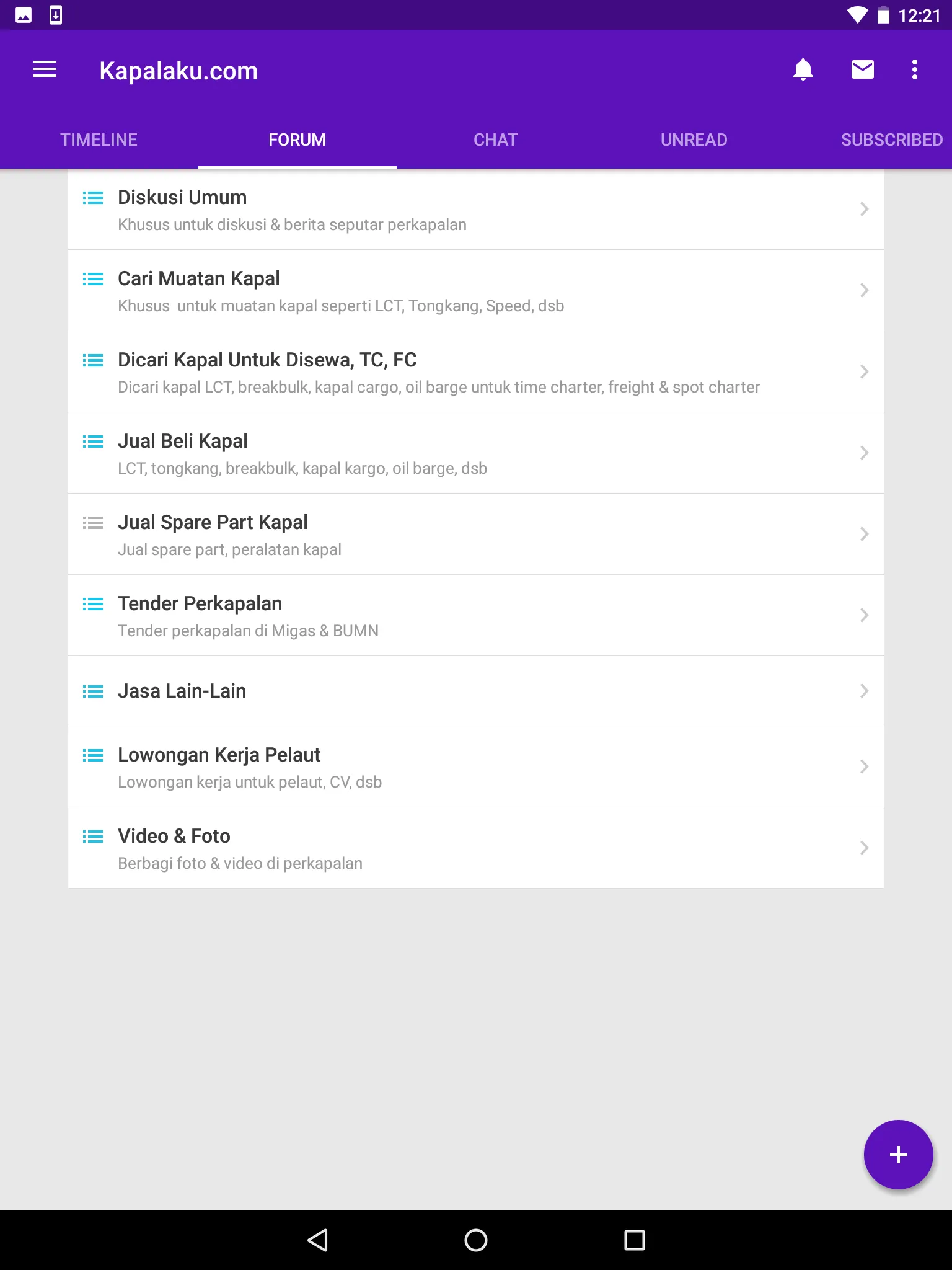Open the Jual Spare Part Kapal title

point(213,522)
